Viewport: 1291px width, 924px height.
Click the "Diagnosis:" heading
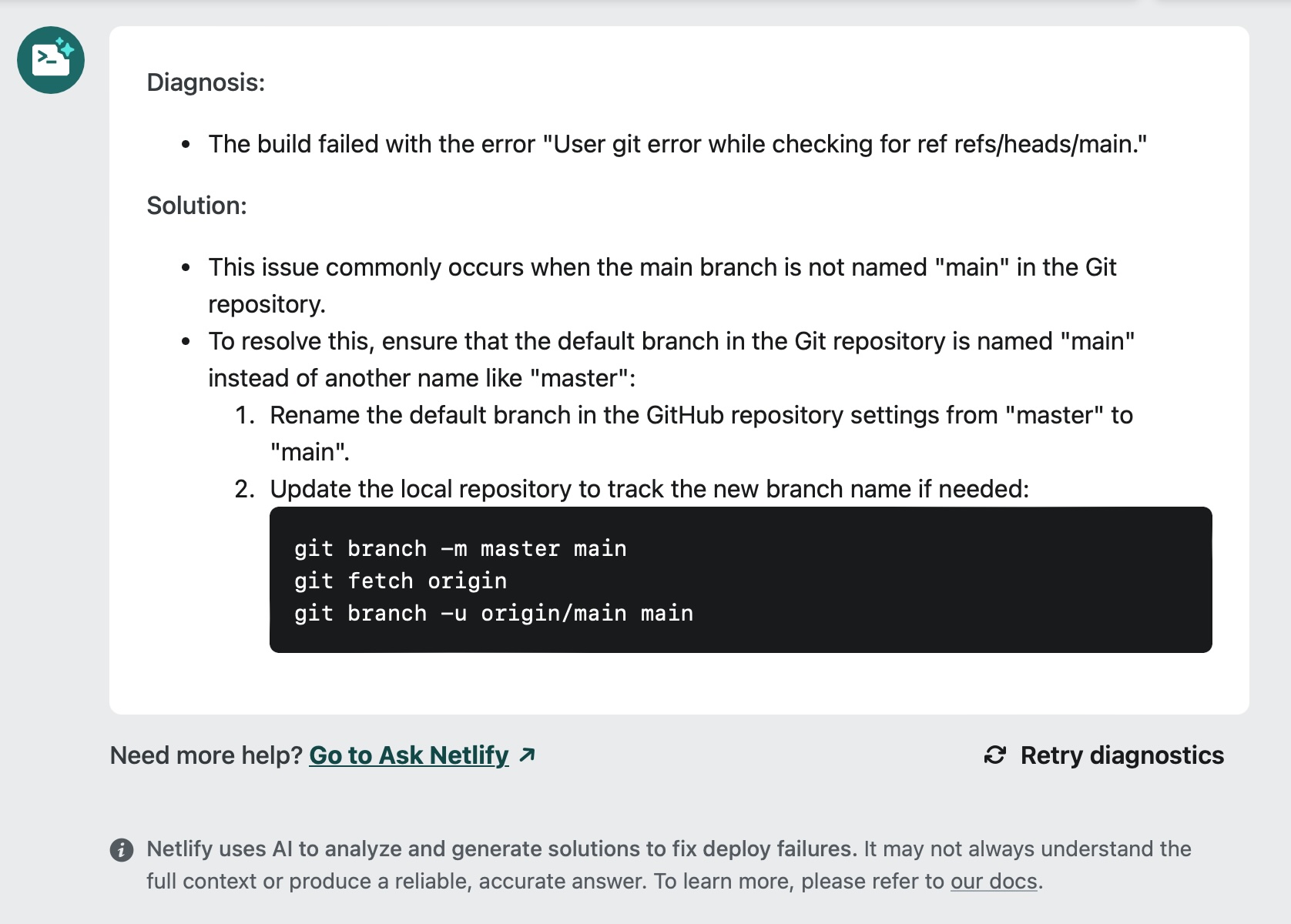click(205, 83)
